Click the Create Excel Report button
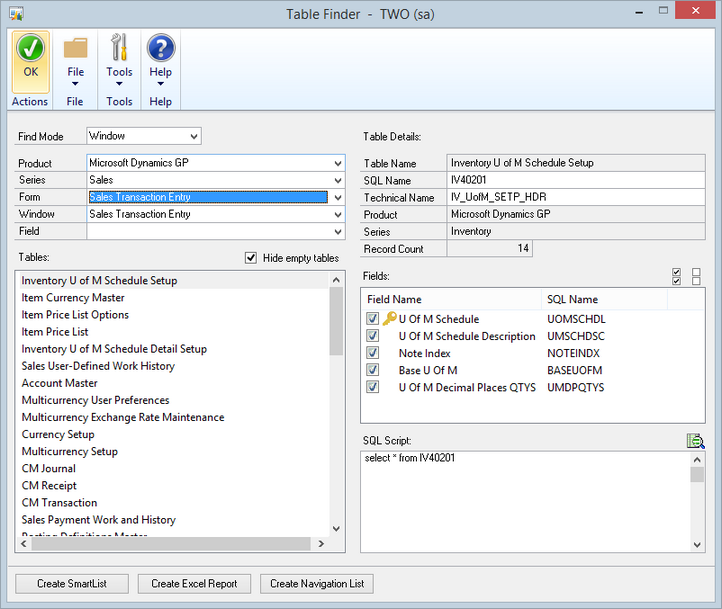This screenshot has width=722, height=609. point(194,584)
